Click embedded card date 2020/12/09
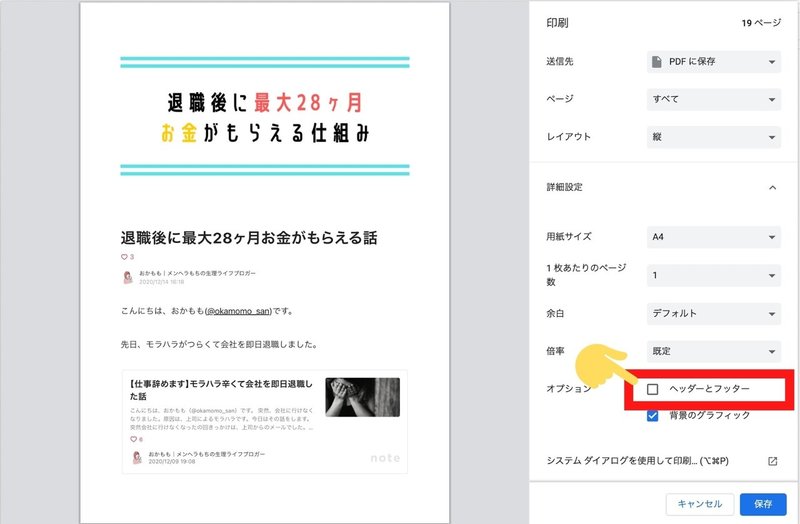Screen dimensions: 800x524 coord(171,461)
